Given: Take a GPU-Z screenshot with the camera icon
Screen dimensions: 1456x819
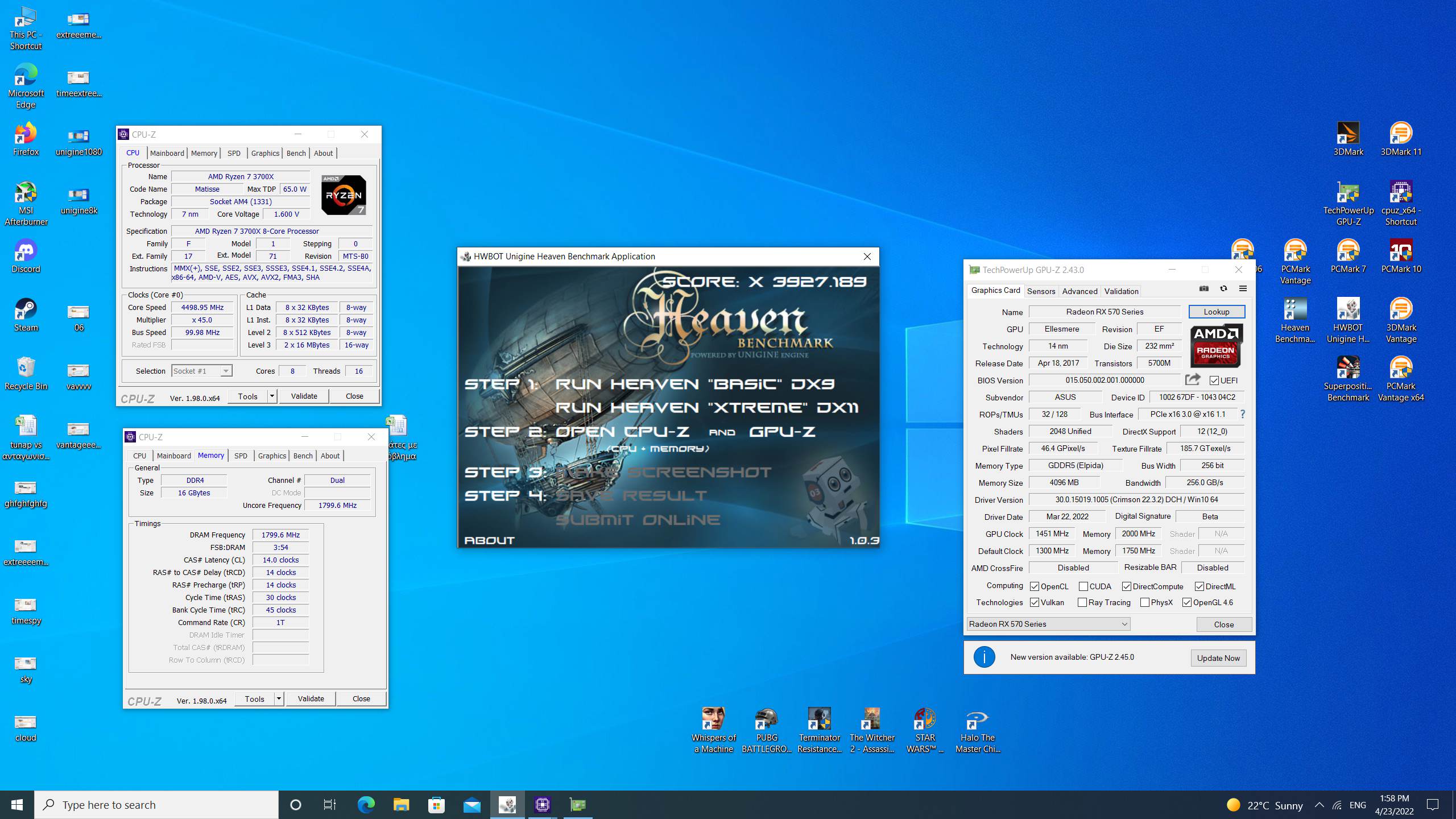Looking at the screenshot, I should tap(1204, 289).
